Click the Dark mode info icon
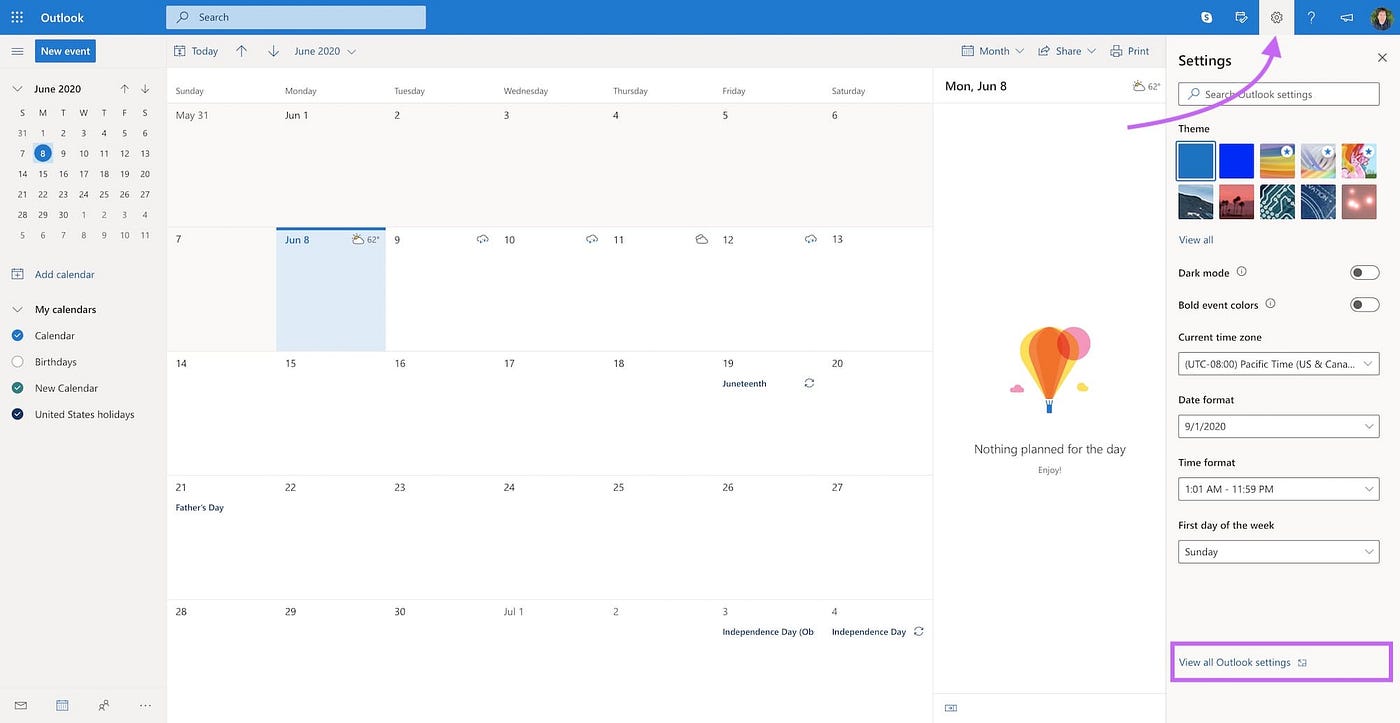The width and height of the screenshot is (1400, 723). click(x=1241, y=271)
